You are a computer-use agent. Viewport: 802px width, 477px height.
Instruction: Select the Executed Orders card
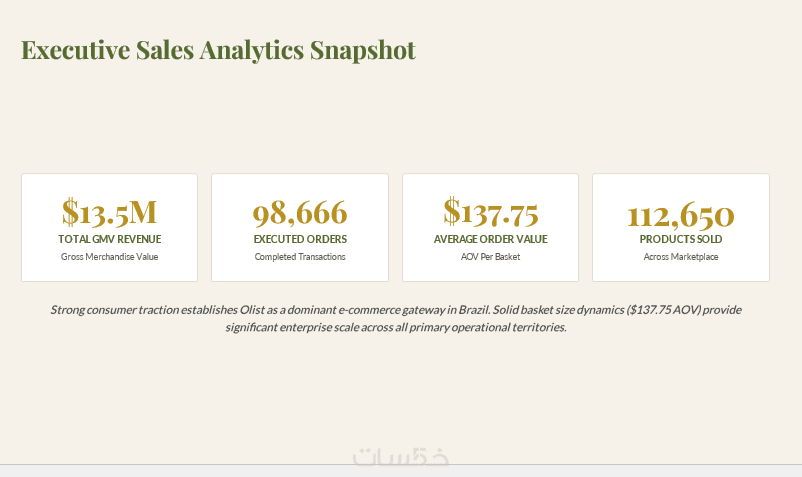[x=300, y=228]
